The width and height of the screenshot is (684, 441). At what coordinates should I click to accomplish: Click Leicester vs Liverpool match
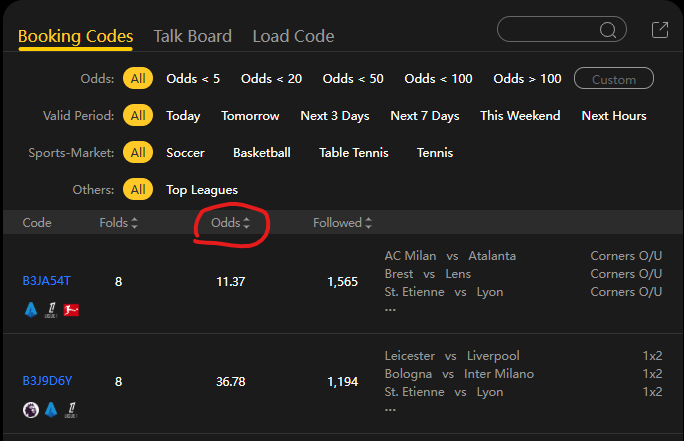point(452,356)
